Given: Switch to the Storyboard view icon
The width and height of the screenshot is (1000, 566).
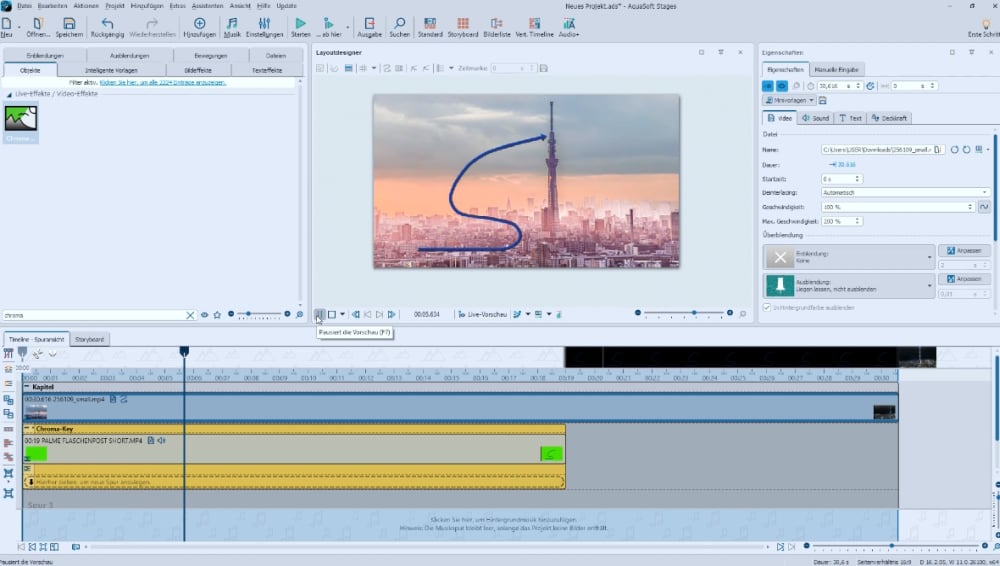Looking at the screenshot, I should click(461, 23).
